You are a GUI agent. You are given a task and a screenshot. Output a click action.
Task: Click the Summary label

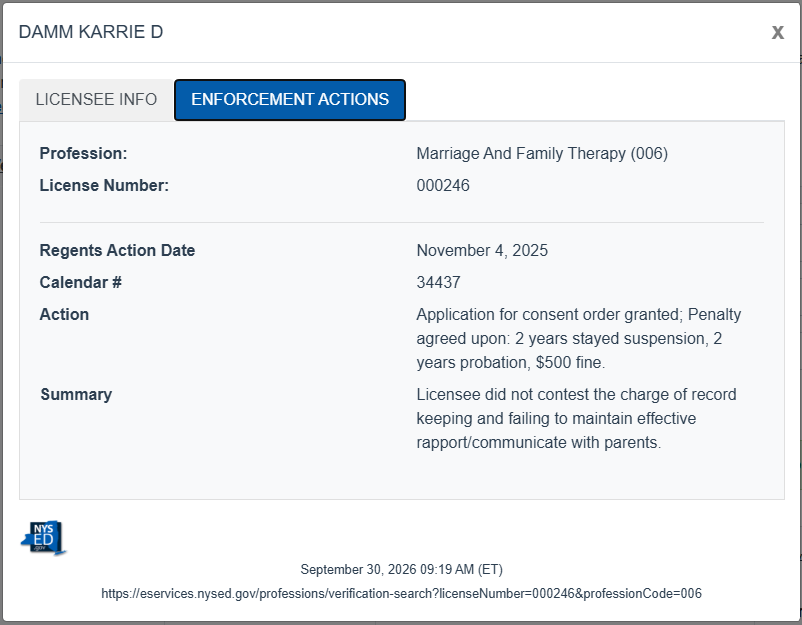[x=76, y=394]
